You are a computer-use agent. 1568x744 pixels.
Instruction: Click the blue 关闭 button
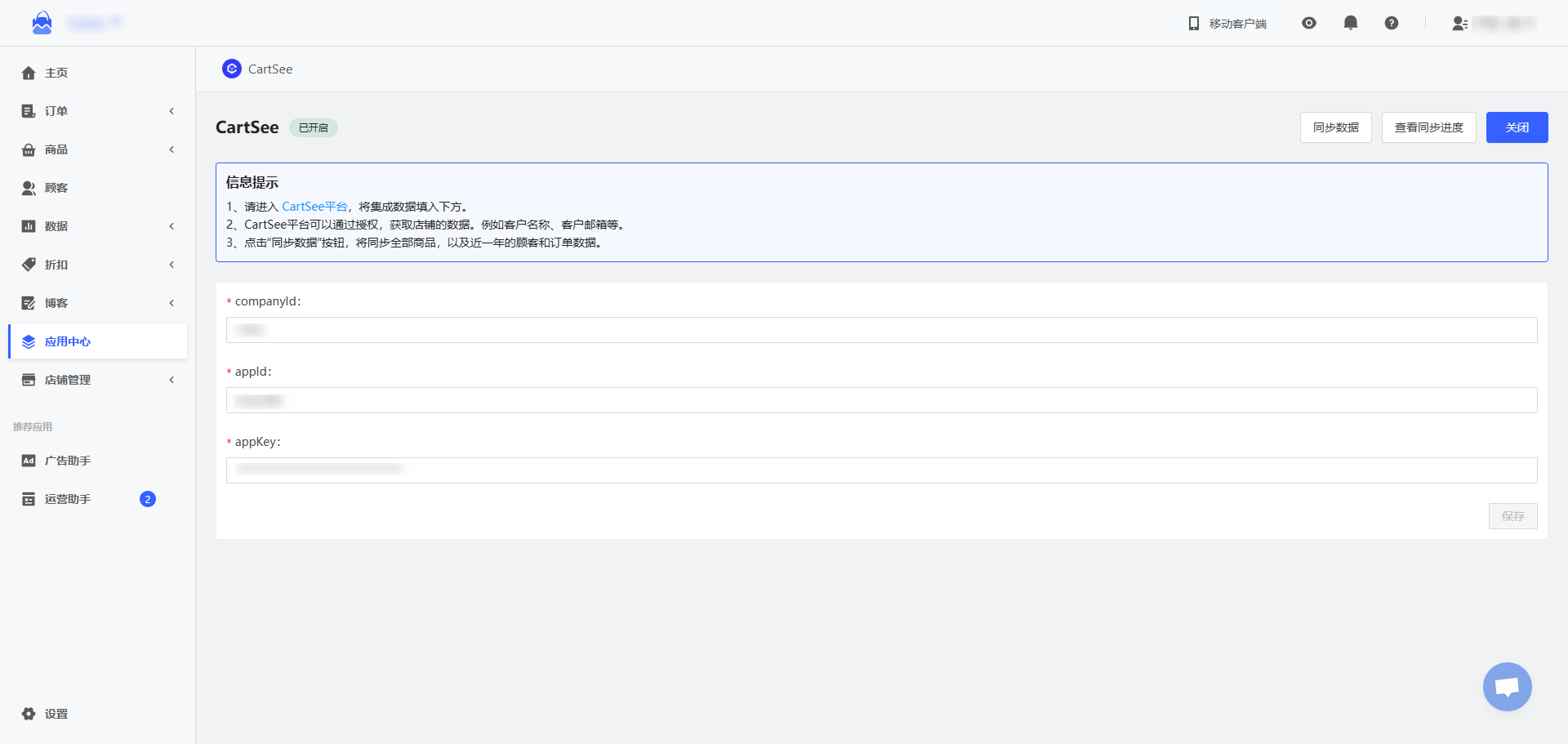tap(1517, 127)
